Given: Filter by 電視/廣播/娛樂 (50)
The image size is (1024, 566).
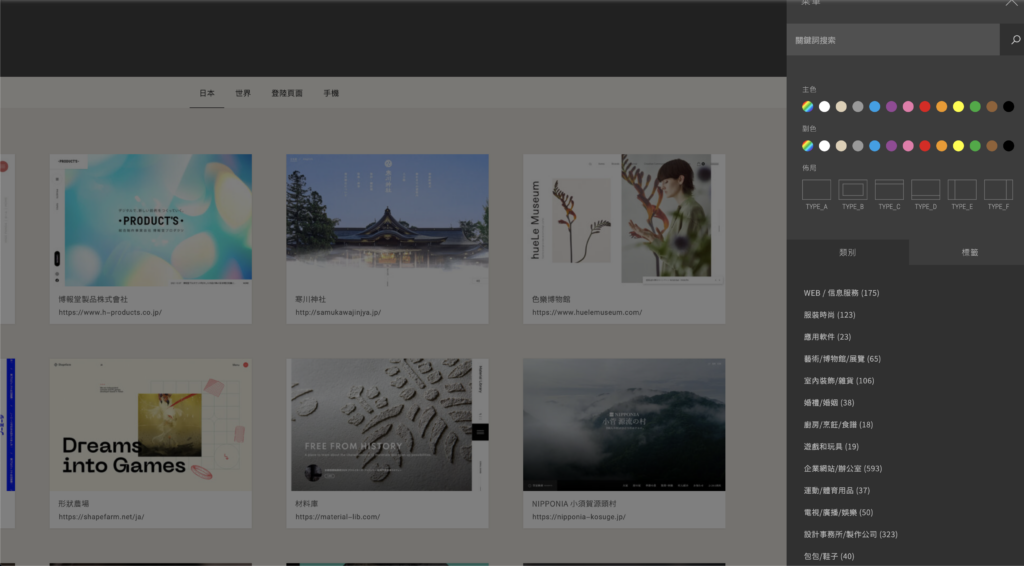Looking at the screenshot, I should [x=838, y=512].
